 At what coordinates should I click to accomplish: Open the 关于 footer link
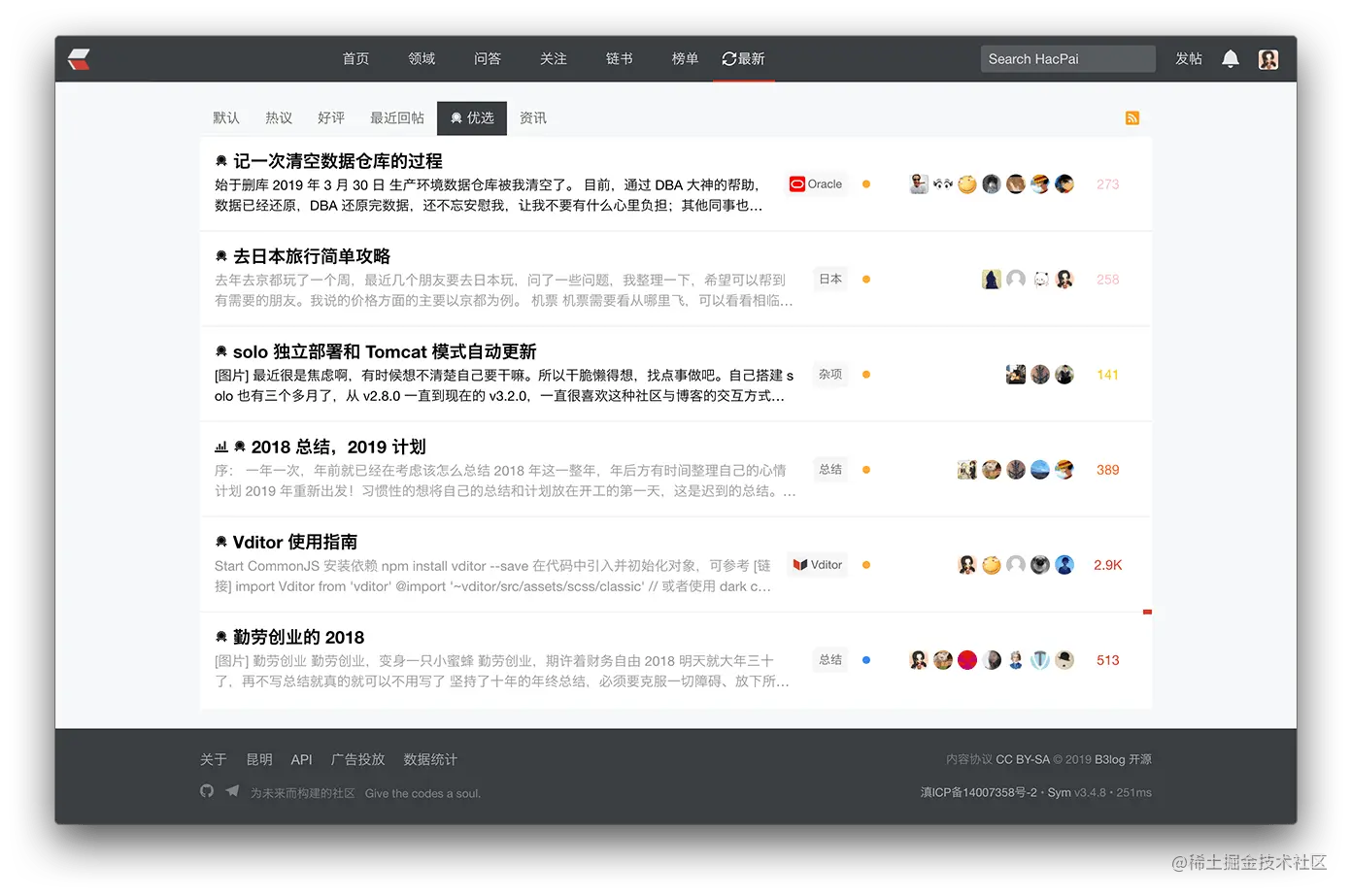[x=214, y=759]
